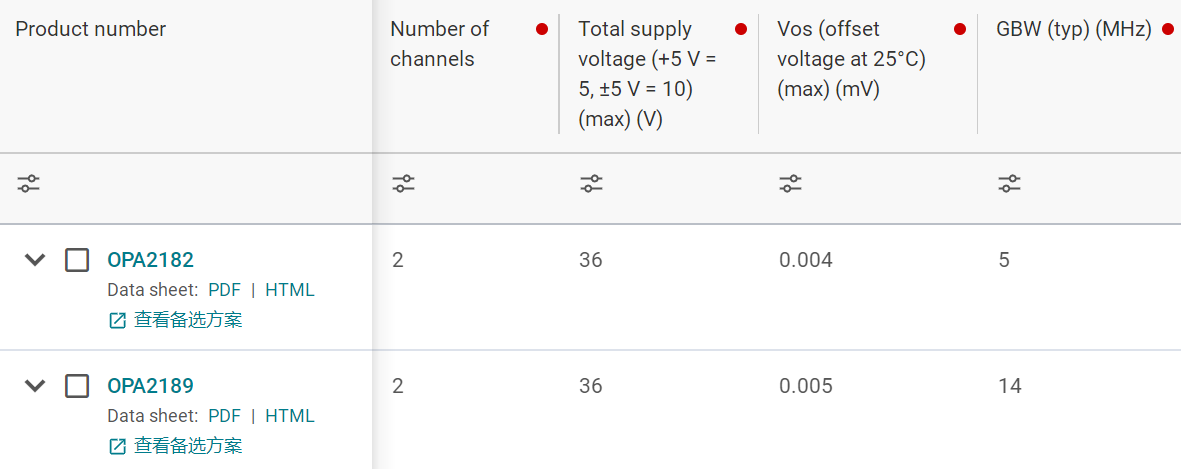Open filter for Number of channels column
Image resolution: width=1181 pixels, height=469 pixels.
pos(403,184)
